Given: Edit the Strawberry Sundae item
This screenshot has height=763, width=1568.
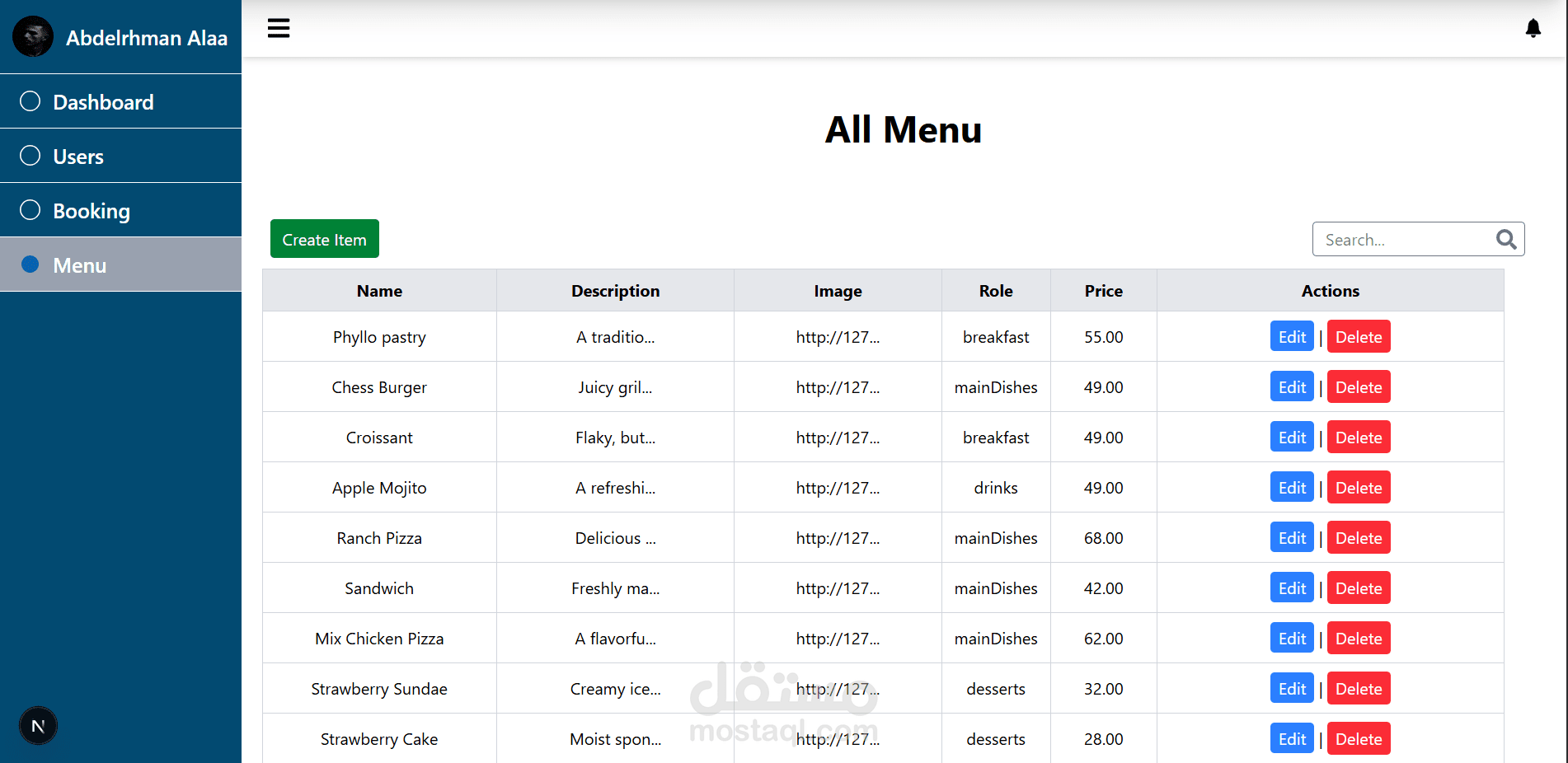Looking at the screenshot, I should (x=1292, y=688).
